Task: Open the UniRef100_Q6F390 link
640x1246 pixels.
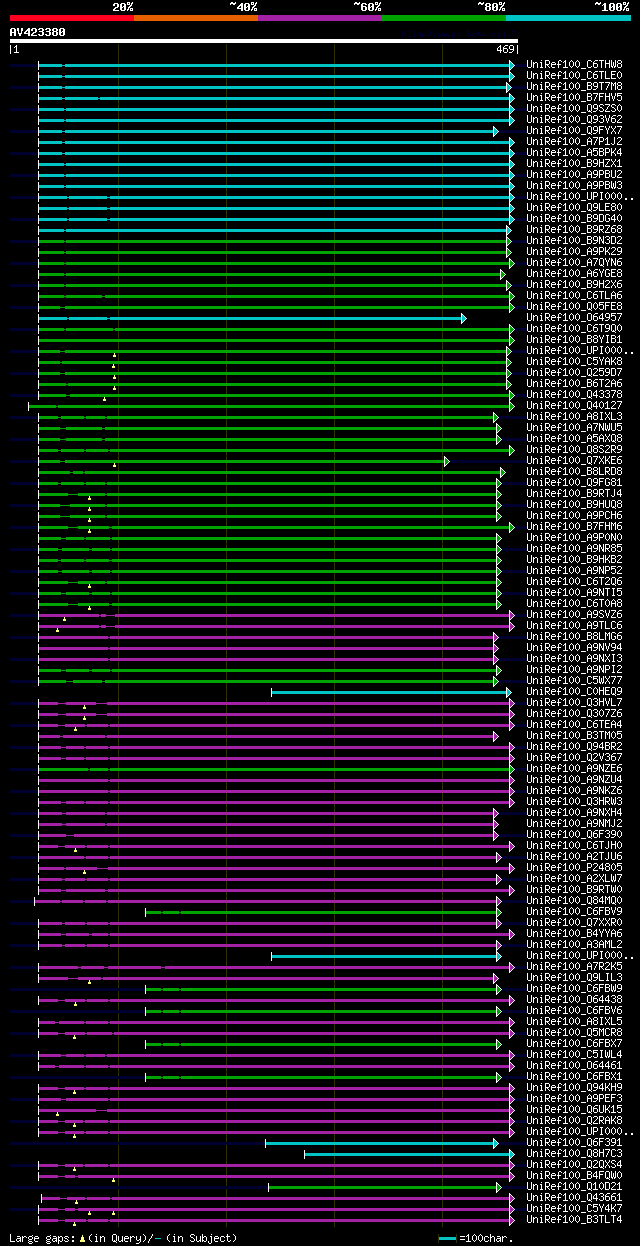Action: (x=574, y=835)
